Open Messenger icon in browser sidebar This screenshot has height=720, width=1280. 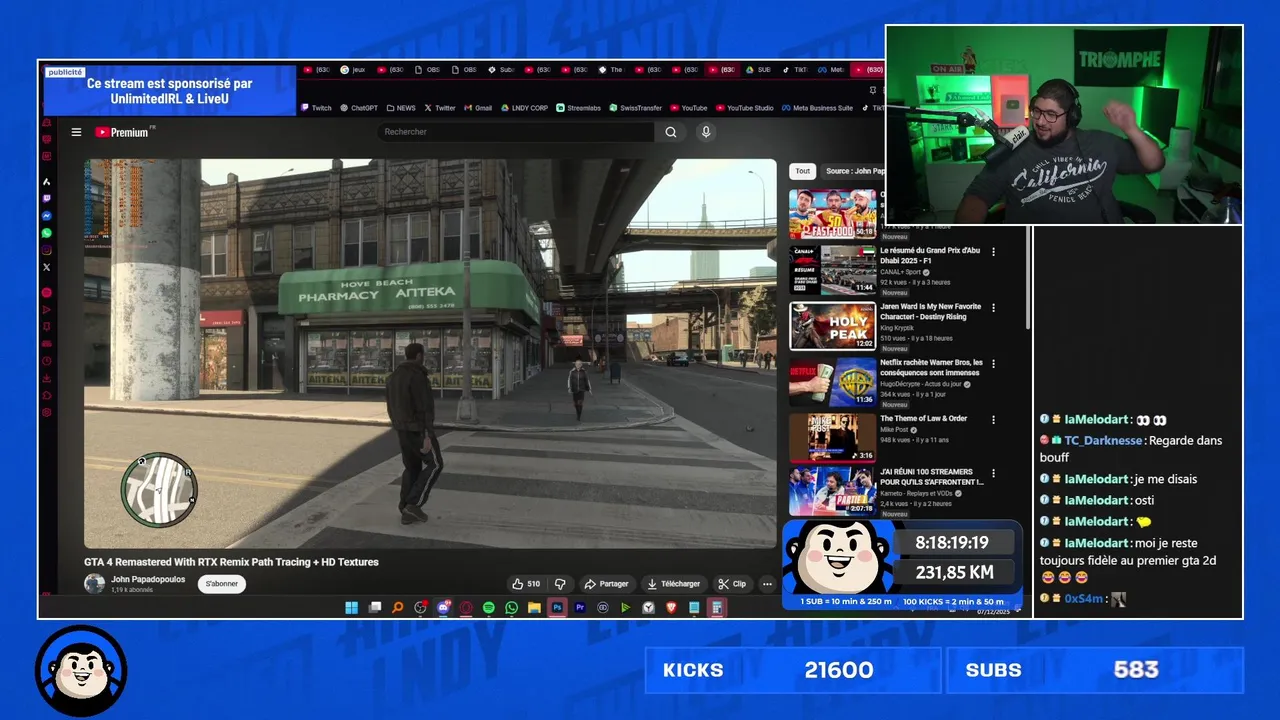pyautogui.click(x=47, y=216)
